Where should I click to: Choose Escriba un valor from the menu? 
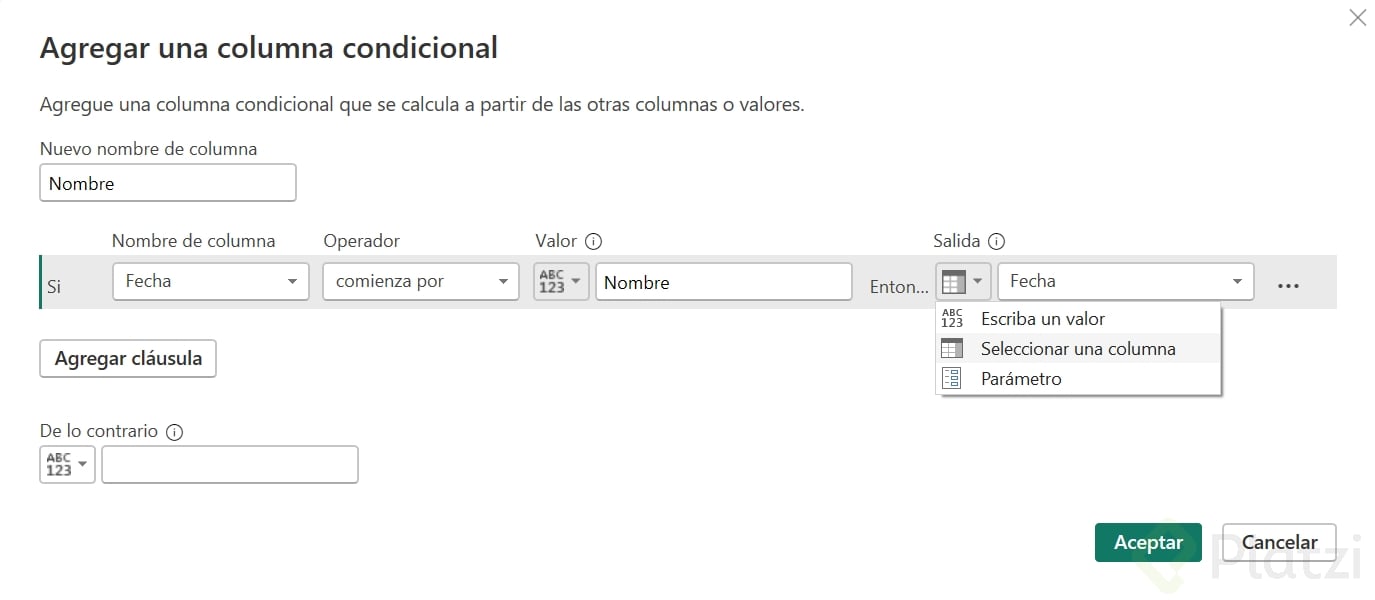click(x=1042, y=319)
